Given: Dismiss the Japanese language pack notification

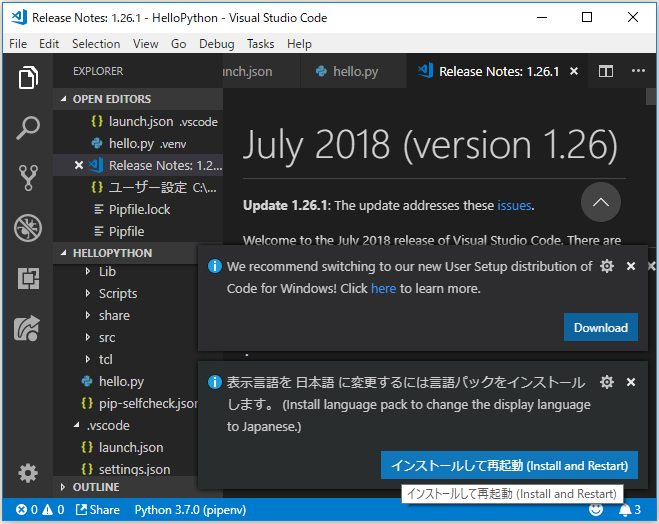Looking at the screenshot, I should 630,382.
